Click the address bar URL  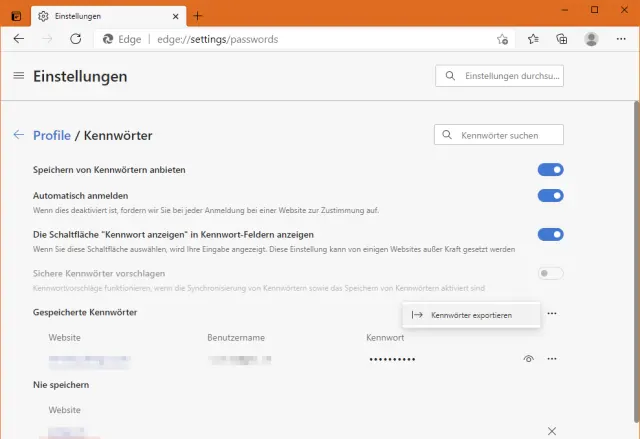click(x=218, y=39)
